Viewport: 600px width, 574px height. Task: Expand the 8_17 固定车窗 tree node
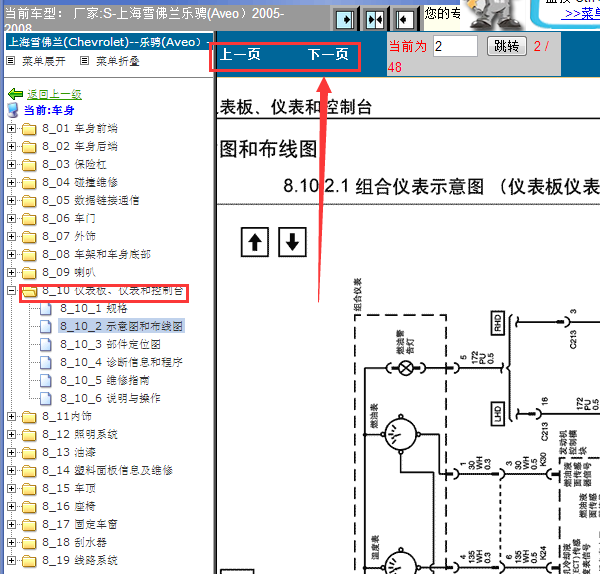coord(11,524)
